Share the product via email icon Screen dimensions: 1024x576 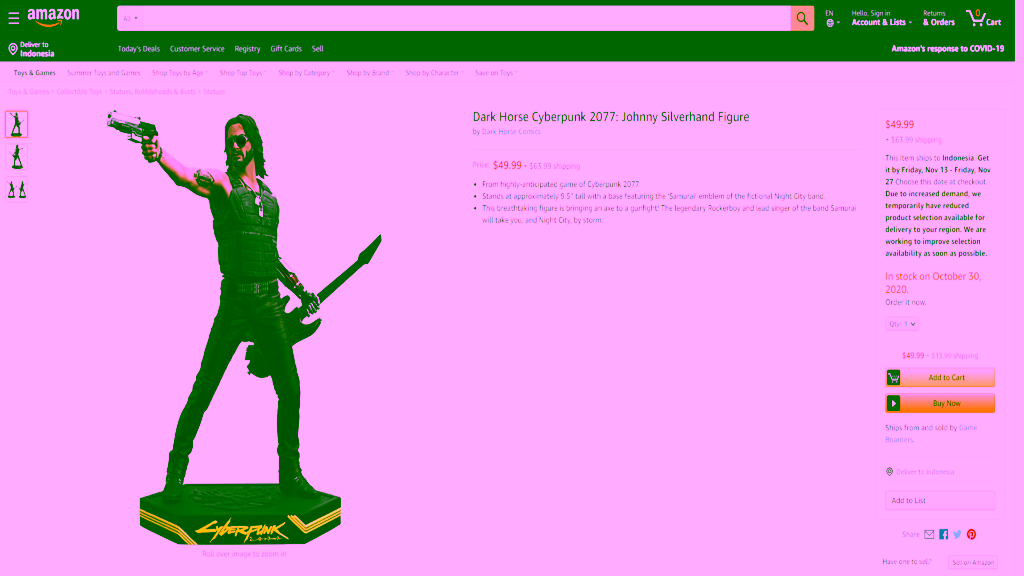click(929, 535)
